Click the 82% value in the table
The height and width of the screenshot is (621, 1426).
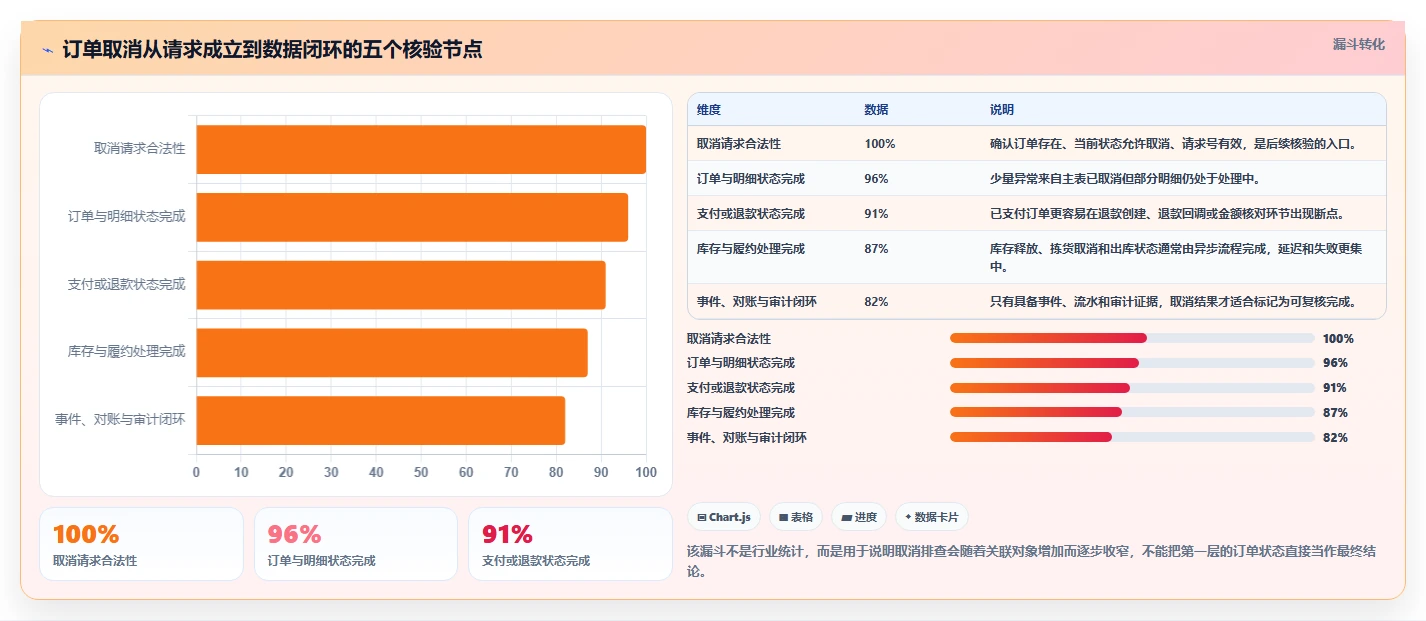(x=876, y=301)
